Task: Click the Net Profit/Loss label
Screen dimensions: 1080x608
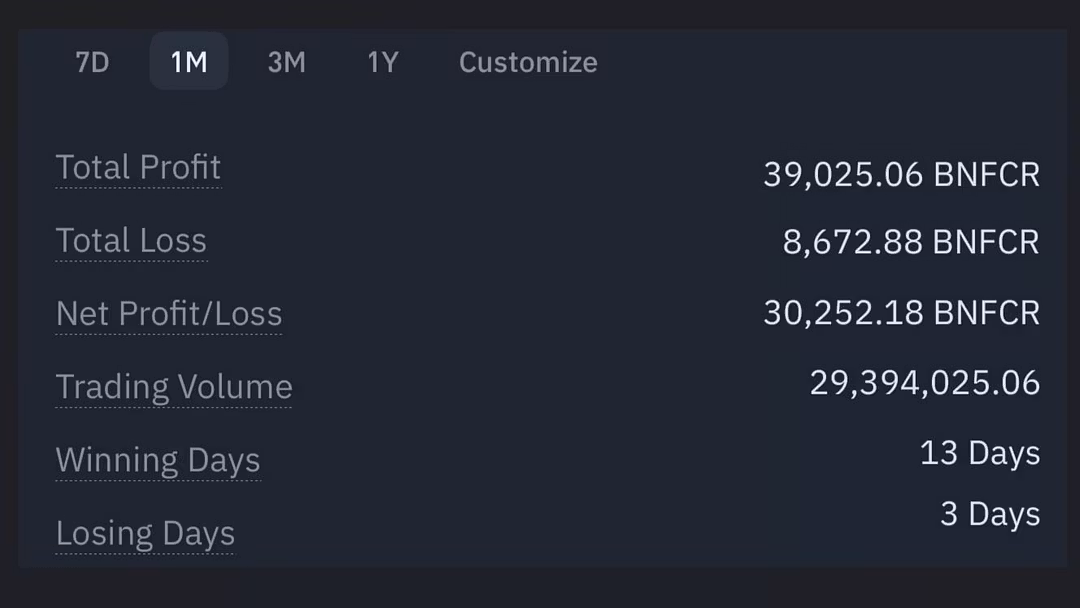Action: pyautogui.click(x=169, y=314)
